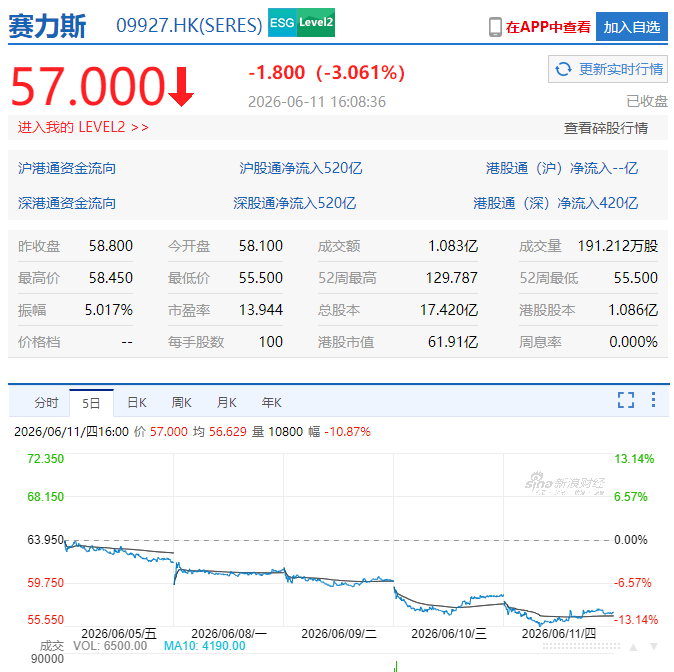674x672 pixels.
Task: Switch to the 分时 chart tab
Action: (46, 403)
